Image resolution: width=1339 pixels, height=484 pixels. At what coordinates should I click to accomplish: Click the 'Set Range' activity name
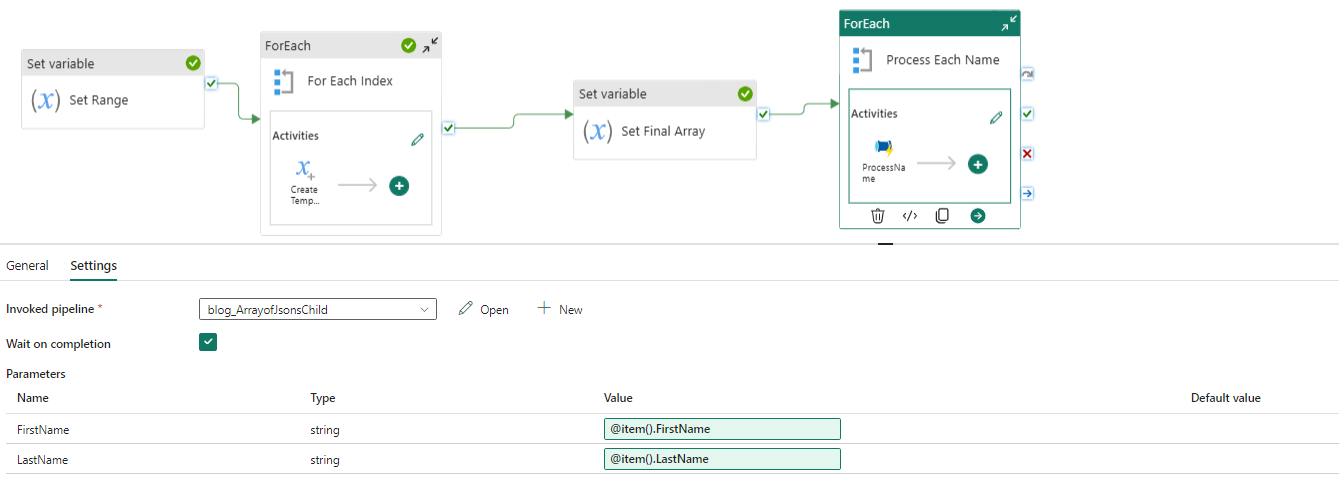99,100
